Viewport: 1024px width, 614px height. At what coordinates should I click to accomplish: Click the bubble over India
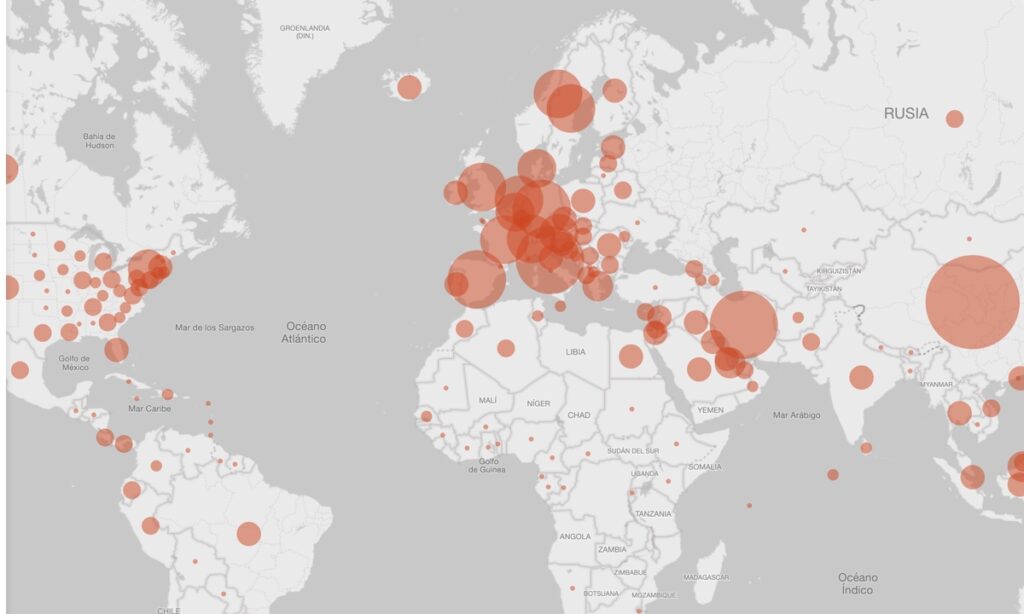[861, 377]
